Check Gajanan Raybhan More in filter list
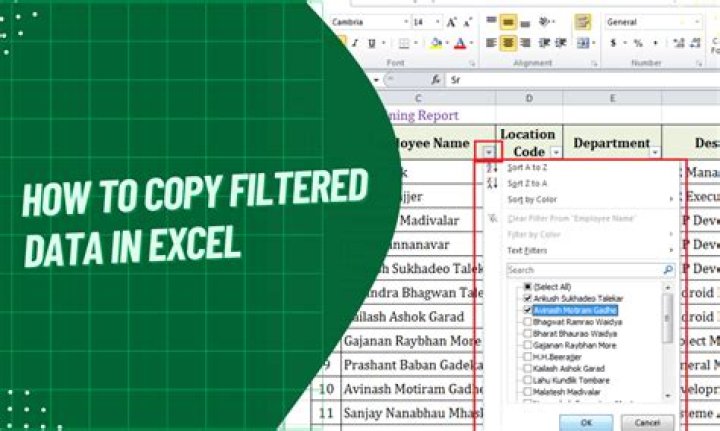 click(x=528, y=345)
